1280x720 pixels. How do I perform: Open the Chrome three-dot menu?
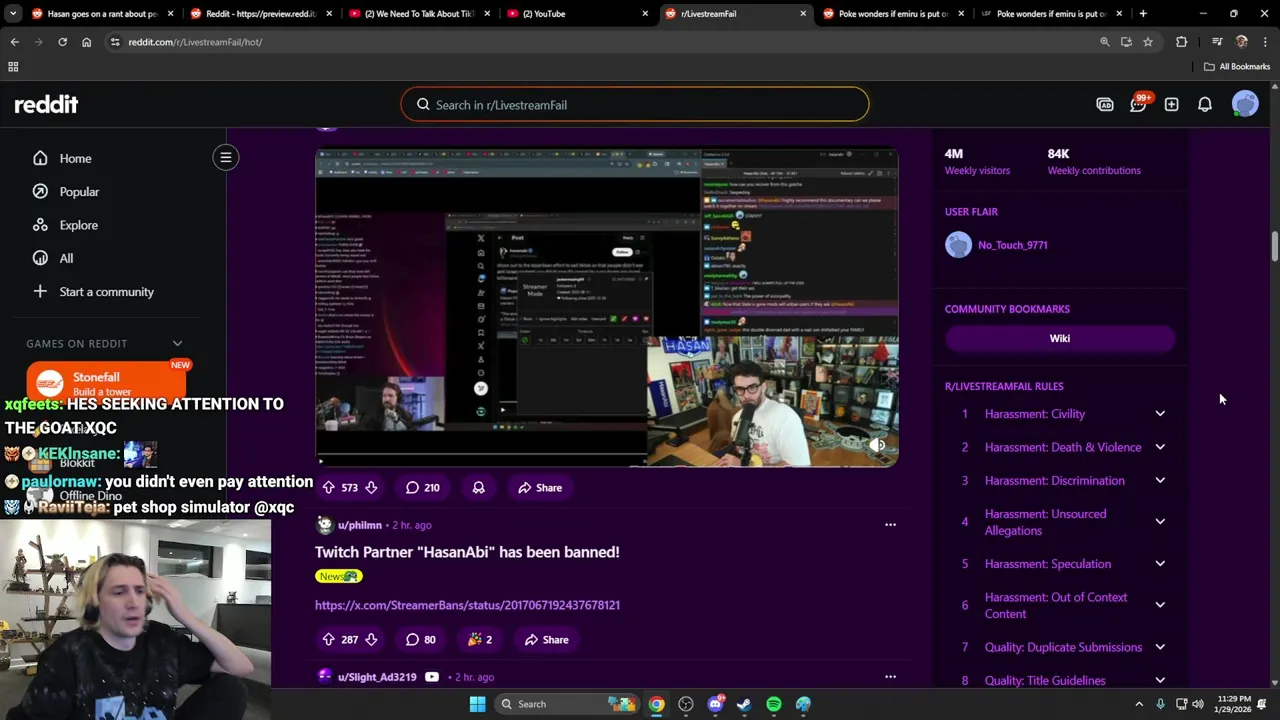(1265, 42)
